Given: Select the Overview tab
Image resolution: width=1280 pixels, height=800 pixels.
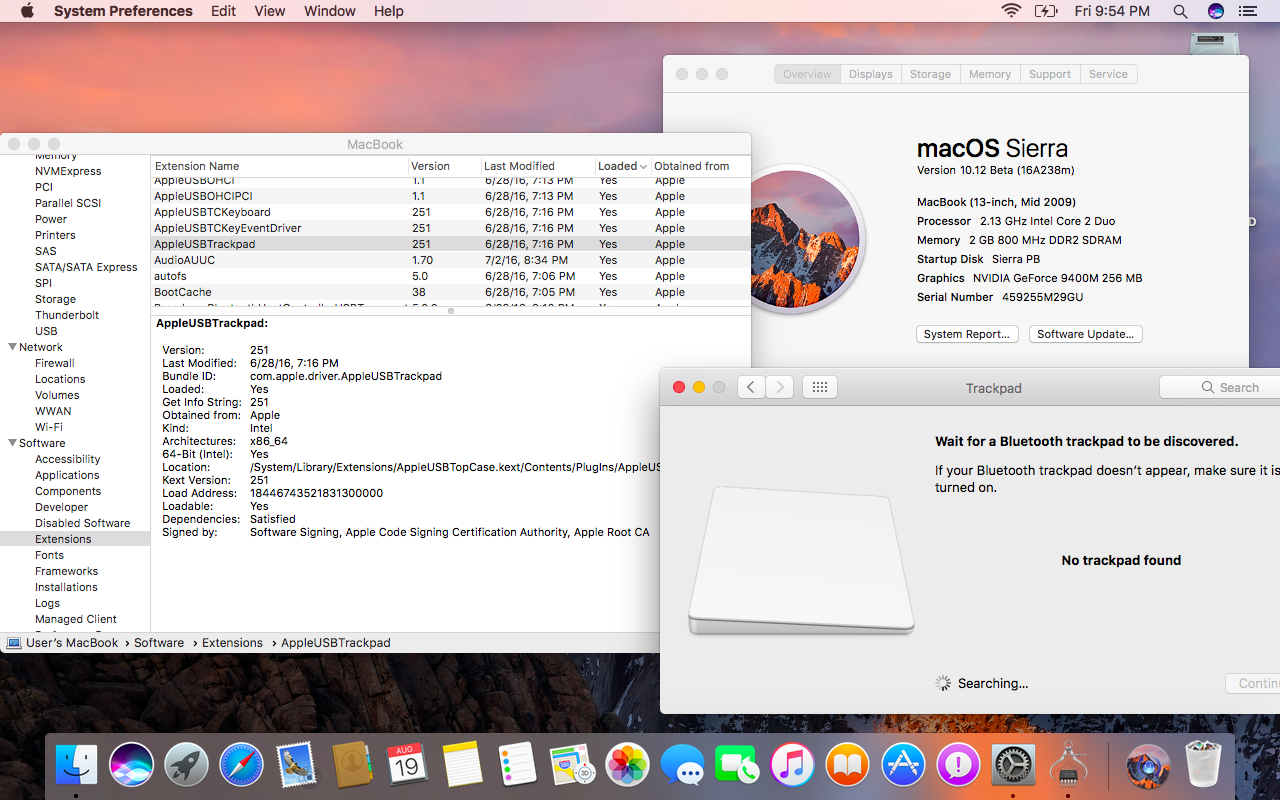Looking at the screenshot, I should (807, 74).
